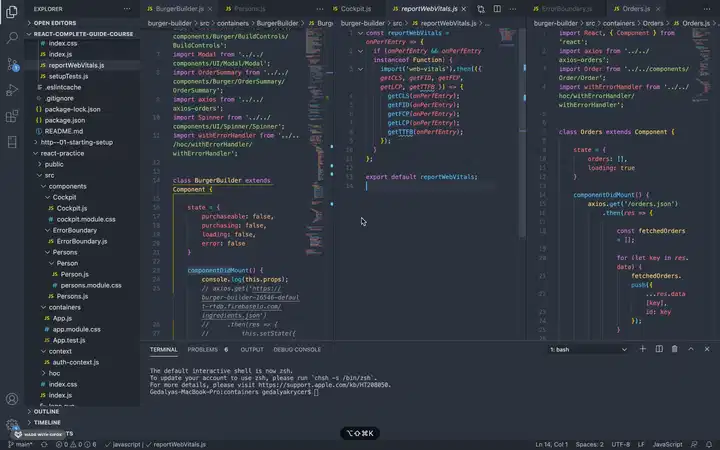The width and height of the screenshot is (720, 450).
Task: Maximize the terminal panel size
Action: (691, 349)
